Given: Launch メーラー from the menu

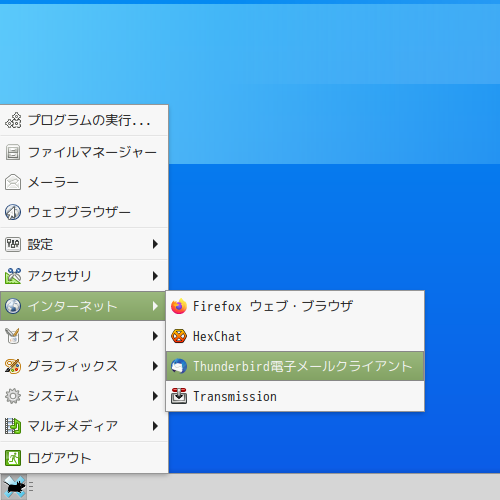Looking at the screenshot, I should coord(84,182).
